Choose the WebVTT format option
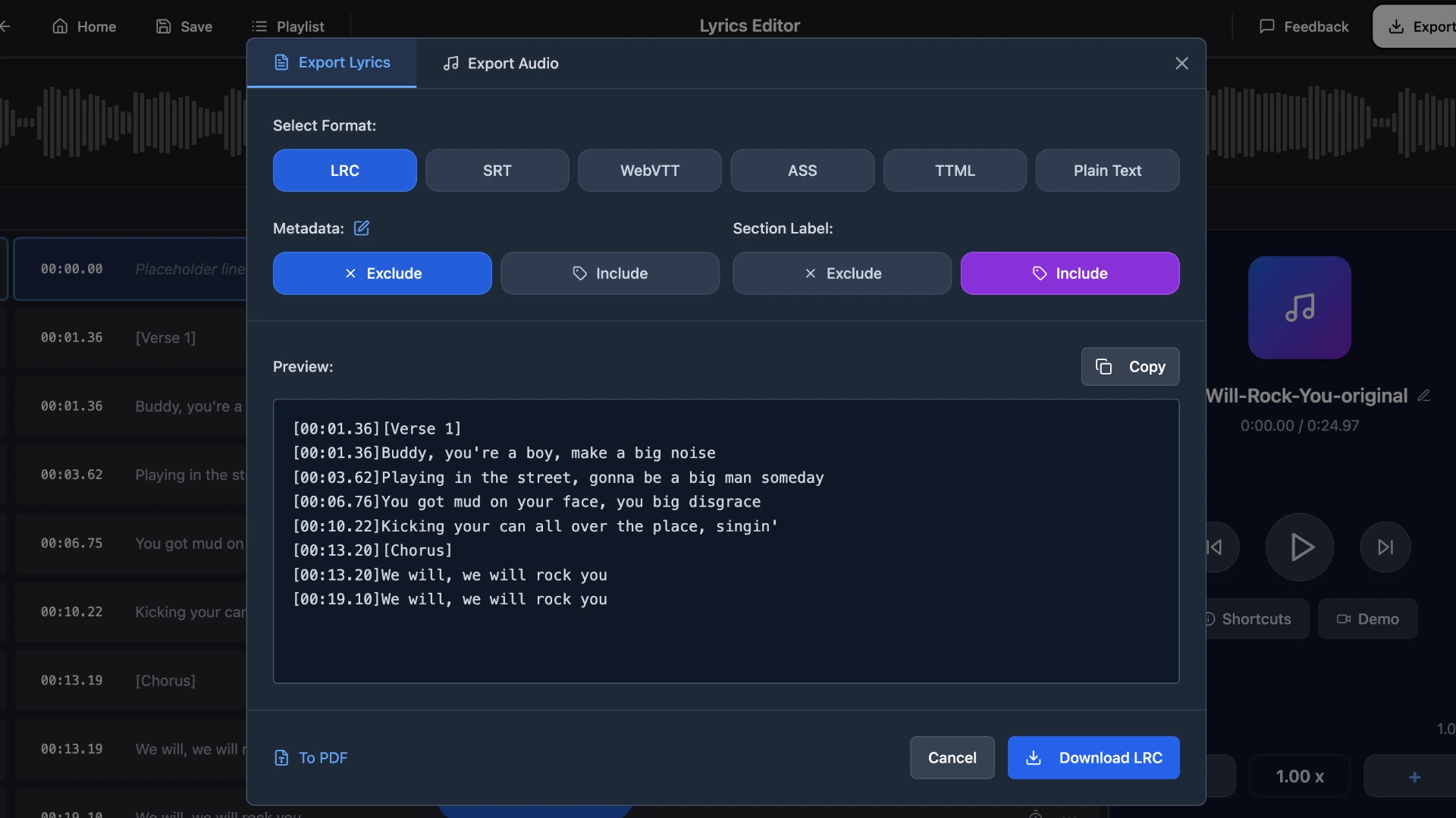Viewport: 1456px width, 818px height. tap(649, 171)
